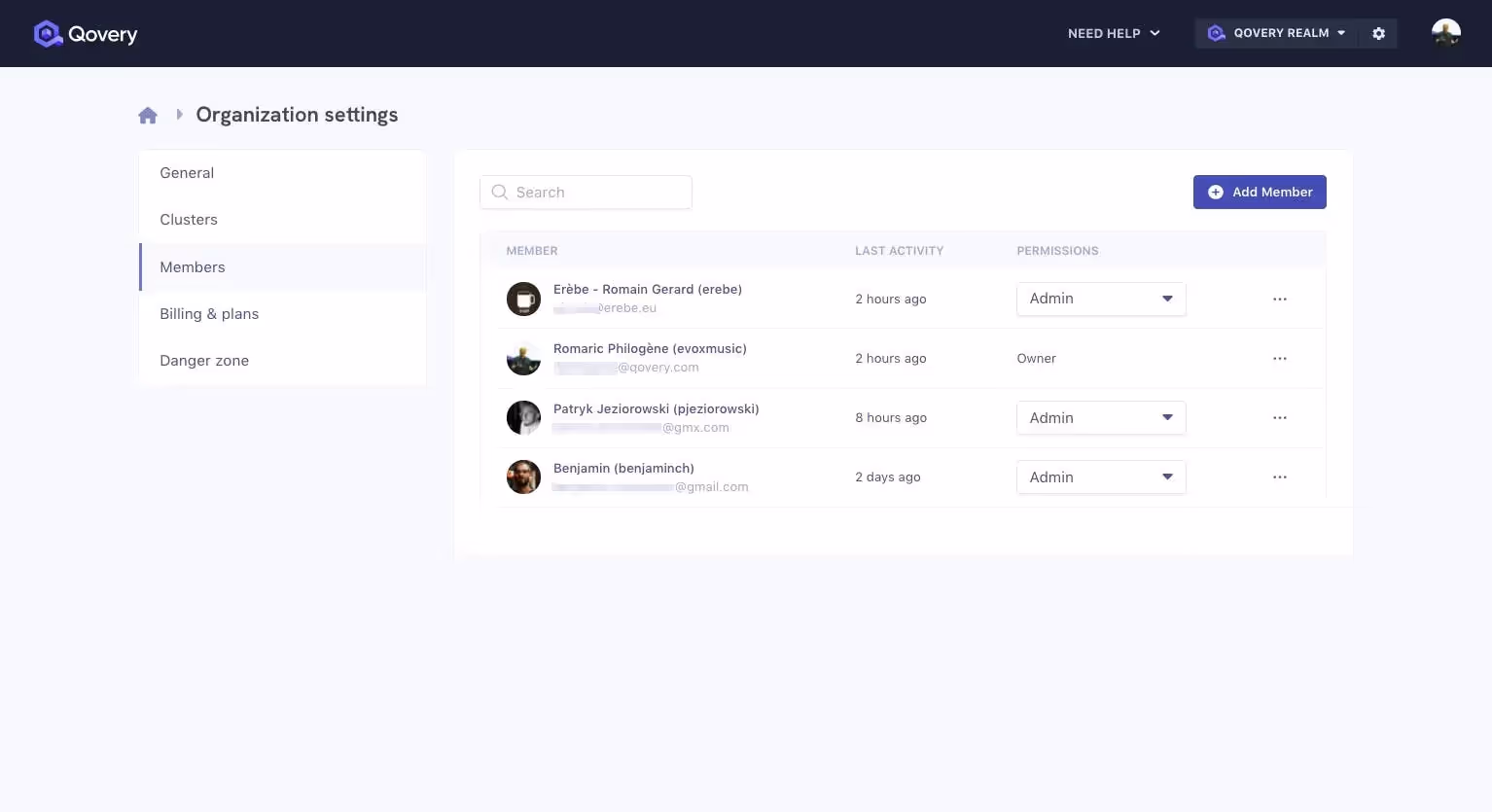Select the General settings section
1492x812 pixels.
point(187,172)
